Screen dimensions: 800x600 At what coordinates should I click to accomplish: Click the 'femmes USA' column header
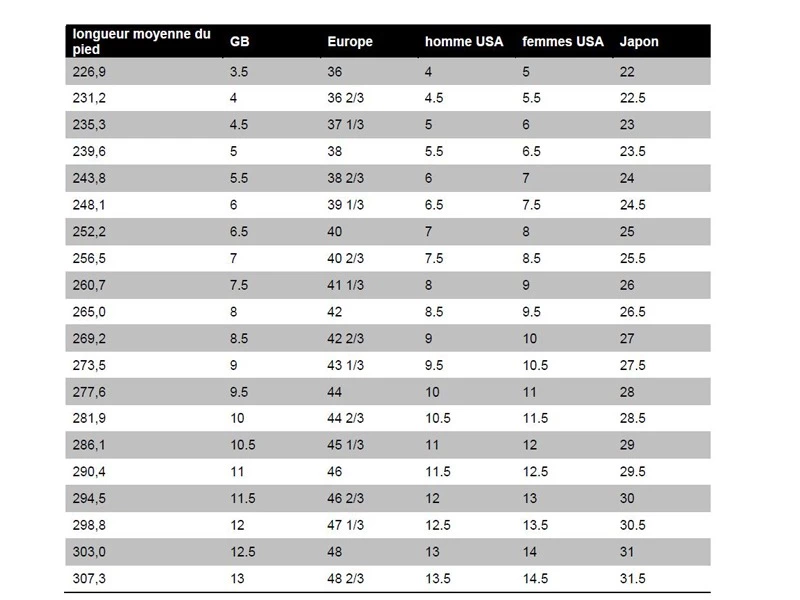coord(563,42)
